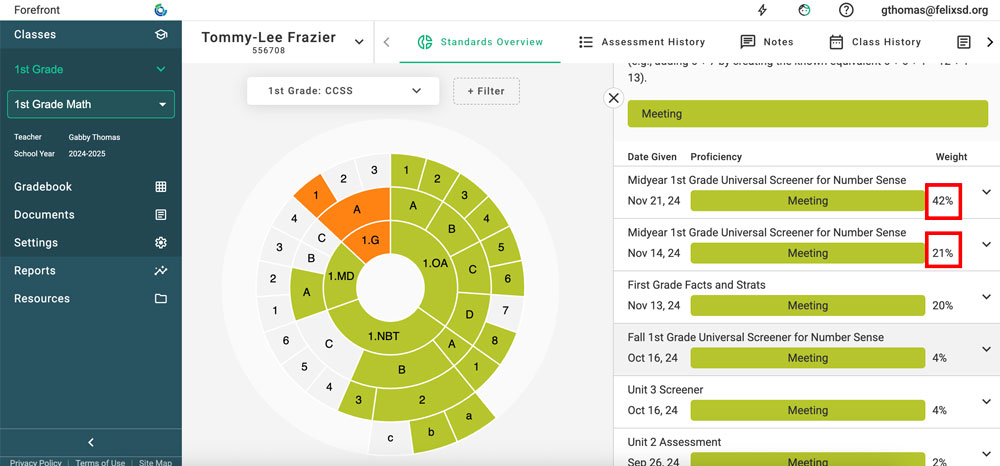Expand the Nov 21 Midyear Screener row
The height and width of the screenshot is (466, 1000).
pos(986,192)
